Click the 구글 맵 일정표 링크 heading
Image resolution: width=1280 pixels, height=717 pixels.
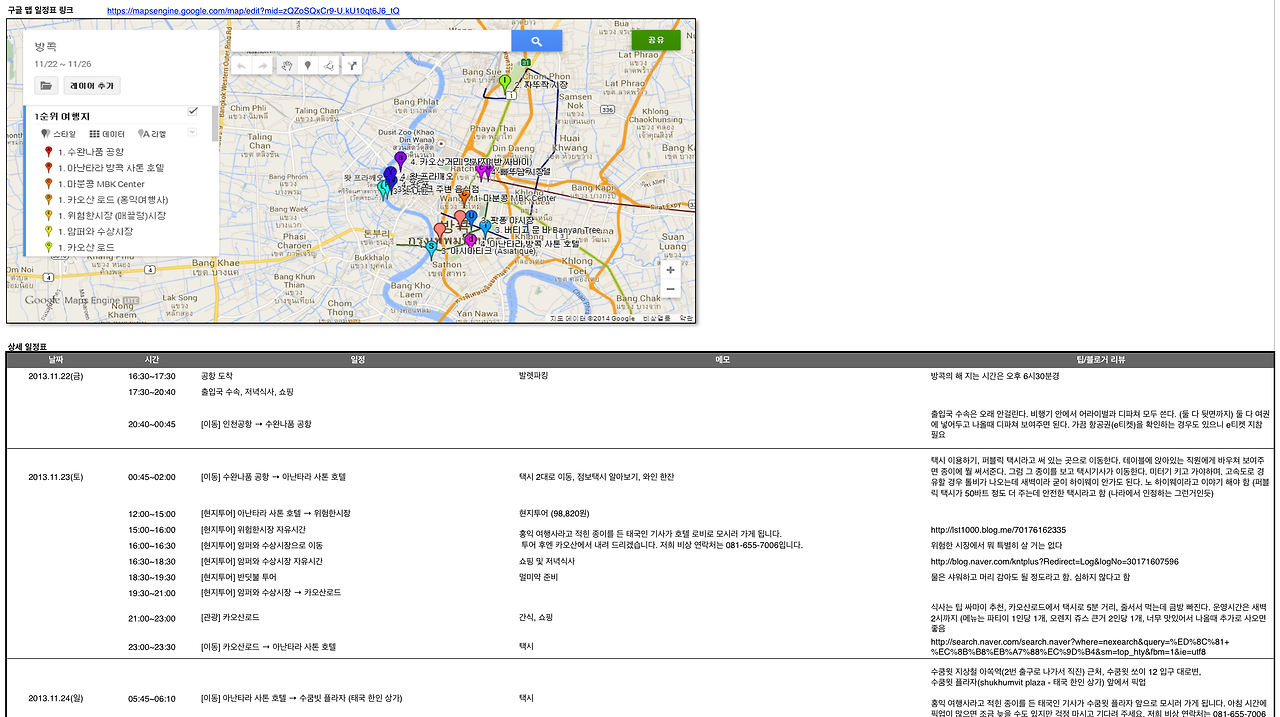tap(41, 10)
